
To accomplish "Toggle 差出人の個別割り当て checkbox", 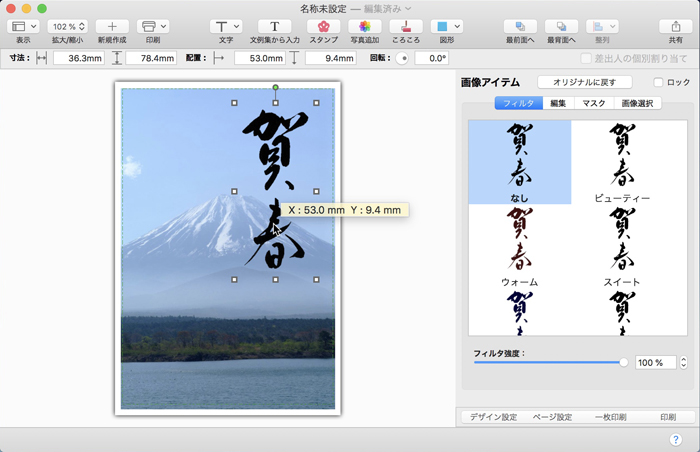I will pyautogui.click(x=587, y=58).
